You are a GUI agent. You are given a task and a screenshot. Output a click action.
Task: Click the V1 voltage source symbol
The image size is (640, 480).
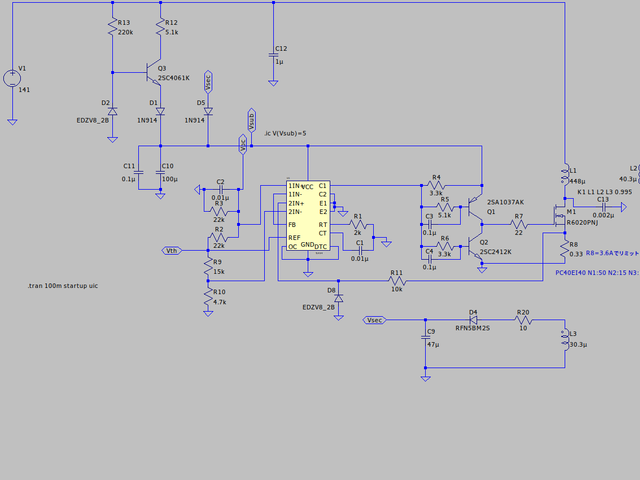pos(12,76)
